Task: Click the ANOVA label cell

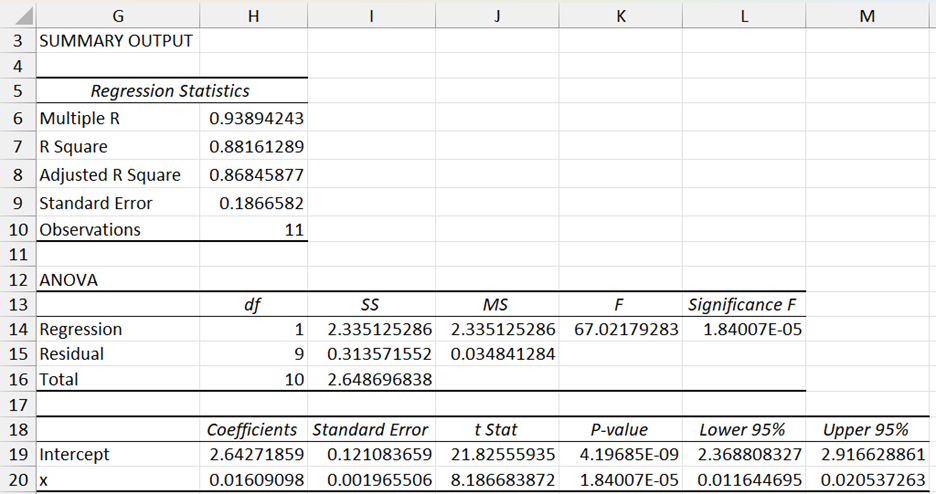Action: [69, 280]
